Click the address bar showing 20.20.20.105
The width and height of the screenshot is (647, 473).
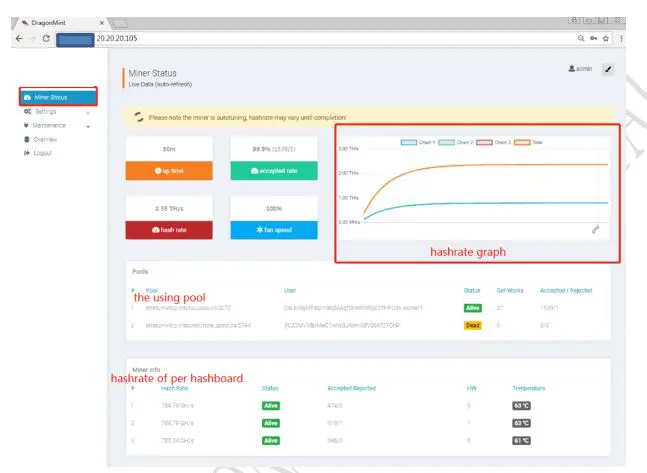pyautogui.click(x=334, y=38)
